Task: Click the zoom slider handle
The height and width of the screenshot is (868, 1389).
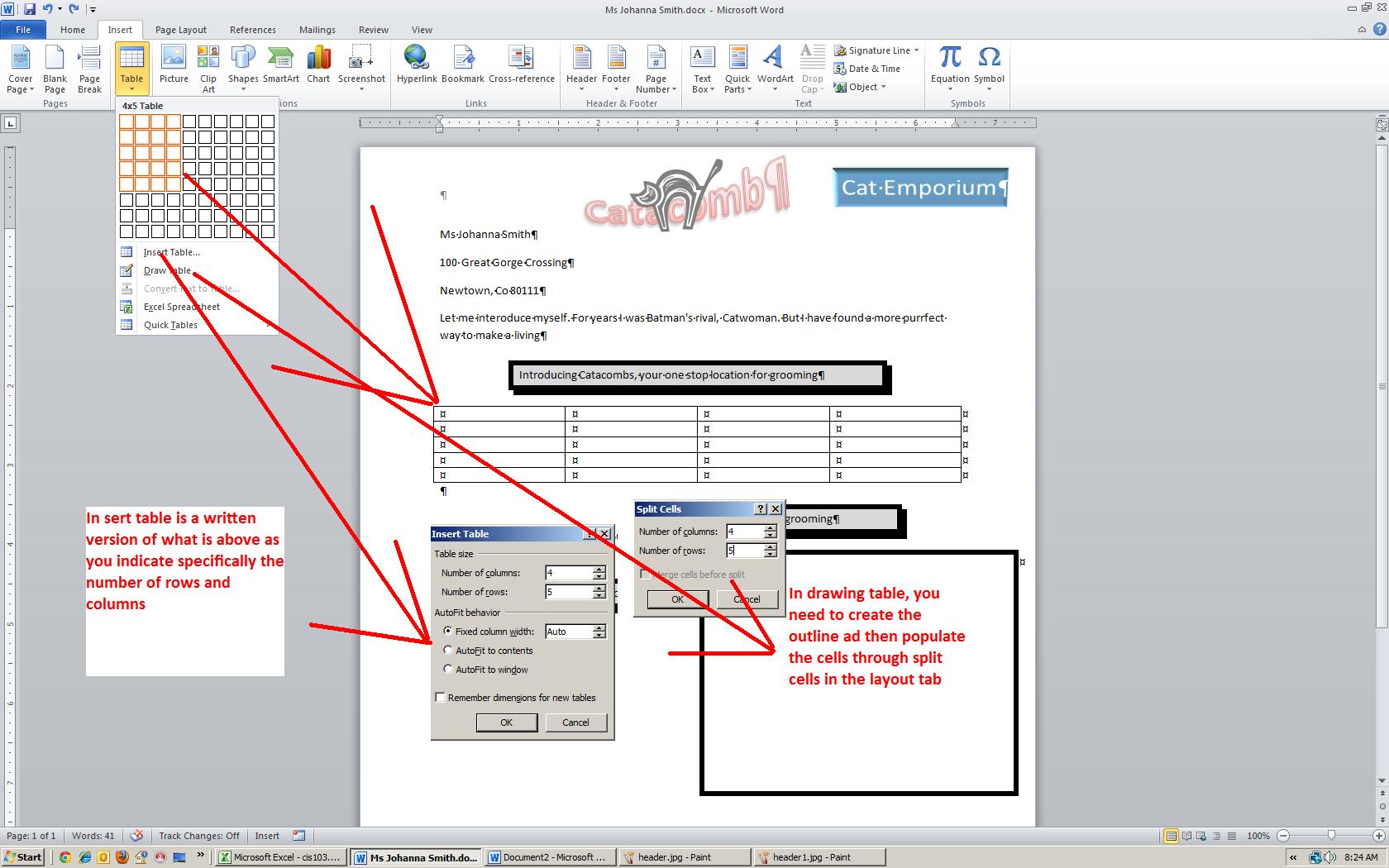Action: pyautogui.click(x=1331, y=836)
